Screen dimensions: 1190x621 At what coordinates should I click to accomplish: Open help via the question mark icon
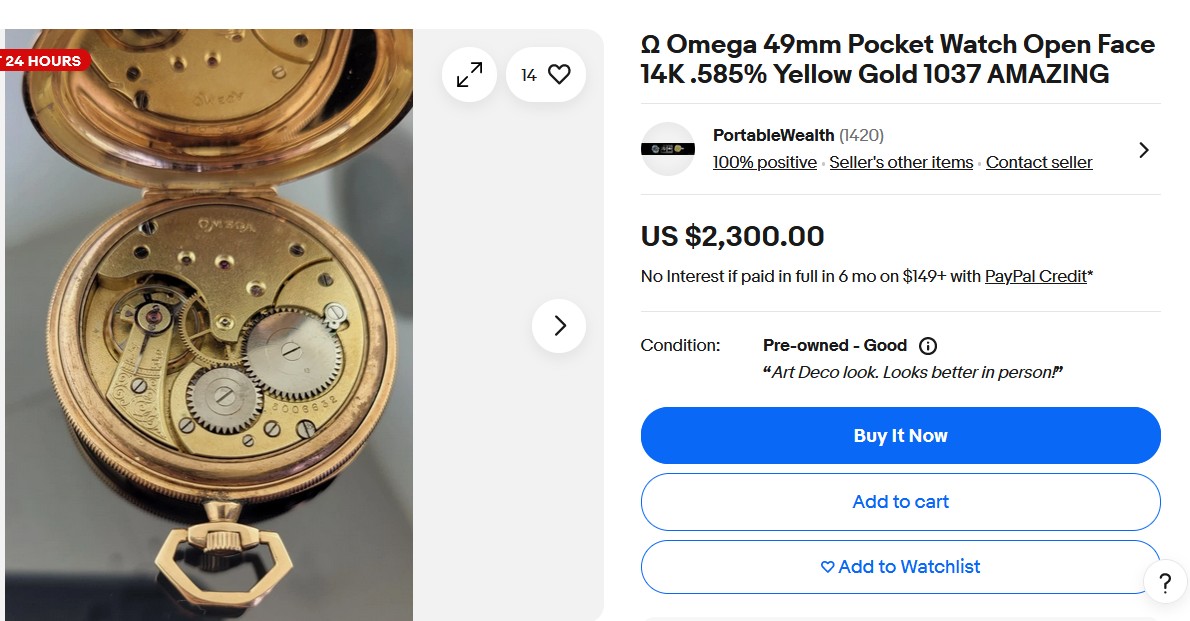1165,582
